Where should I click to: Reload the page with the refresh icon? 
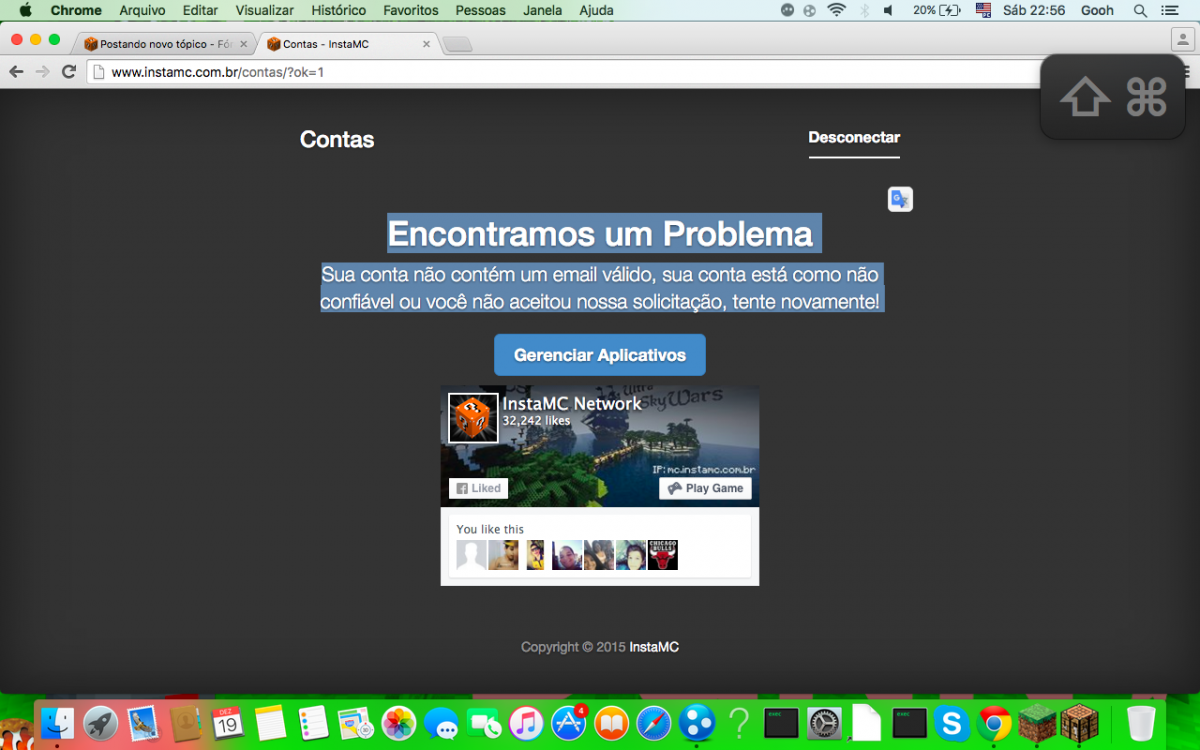point(69,72)
